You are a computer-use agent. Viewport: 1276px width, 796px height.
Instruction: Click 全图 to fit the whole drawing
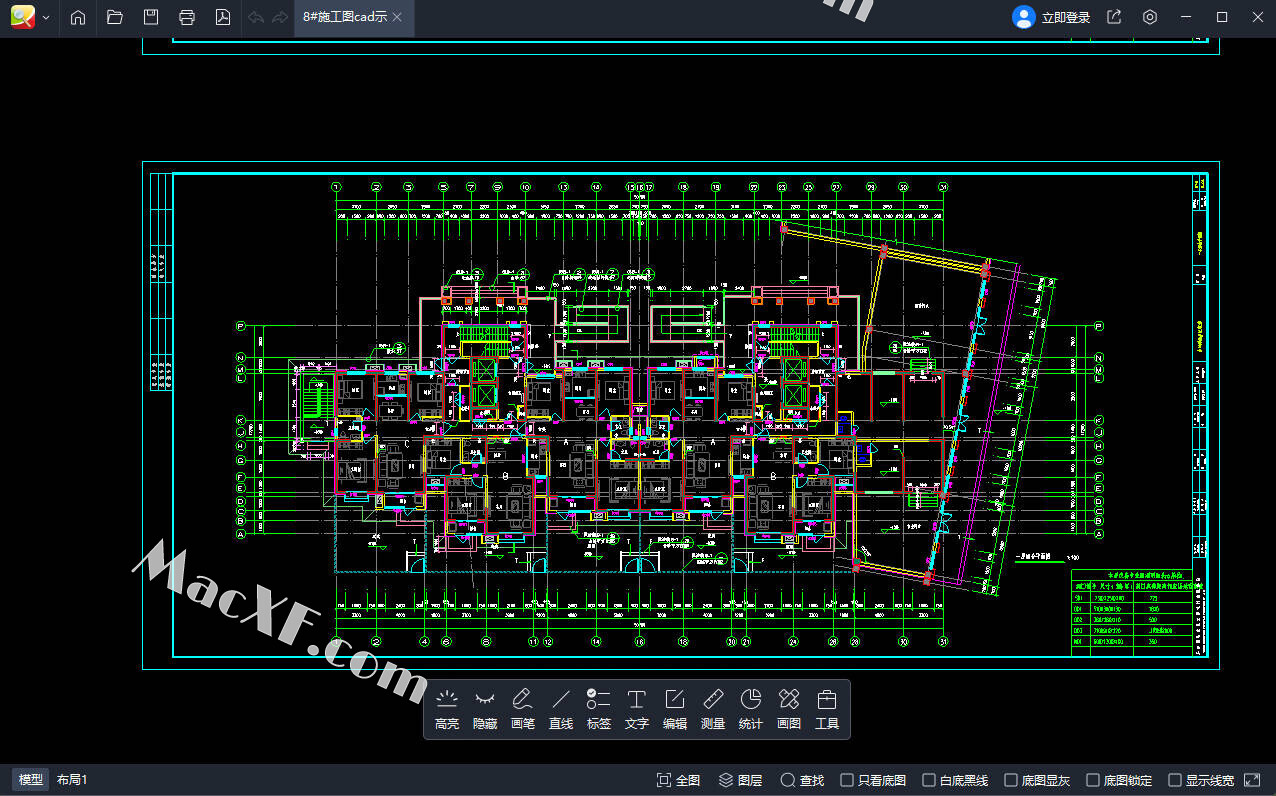click(678, 780)
